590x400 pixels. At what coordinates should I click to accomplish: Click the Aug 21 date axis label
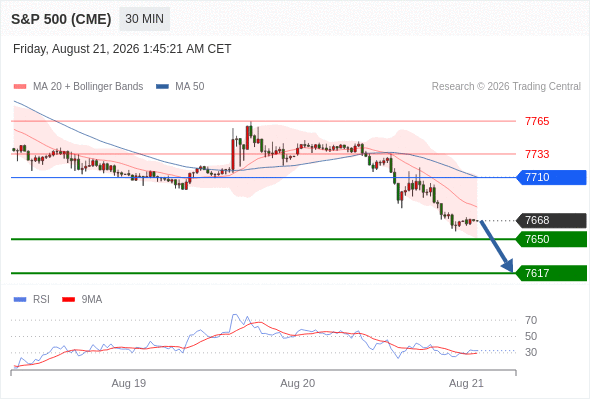pyautogui.click(x=466, y=383)
